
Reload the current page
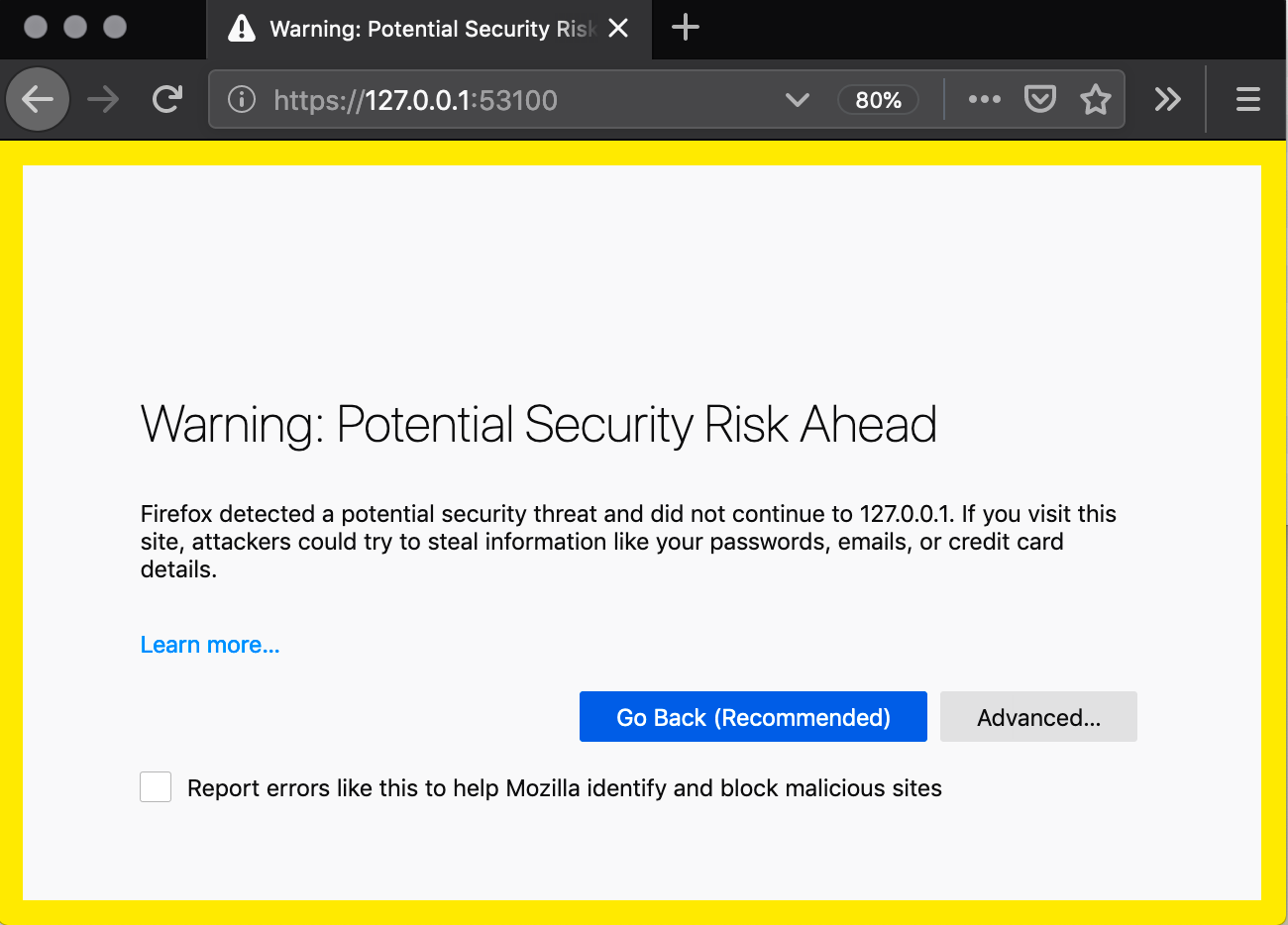point(167,99)
